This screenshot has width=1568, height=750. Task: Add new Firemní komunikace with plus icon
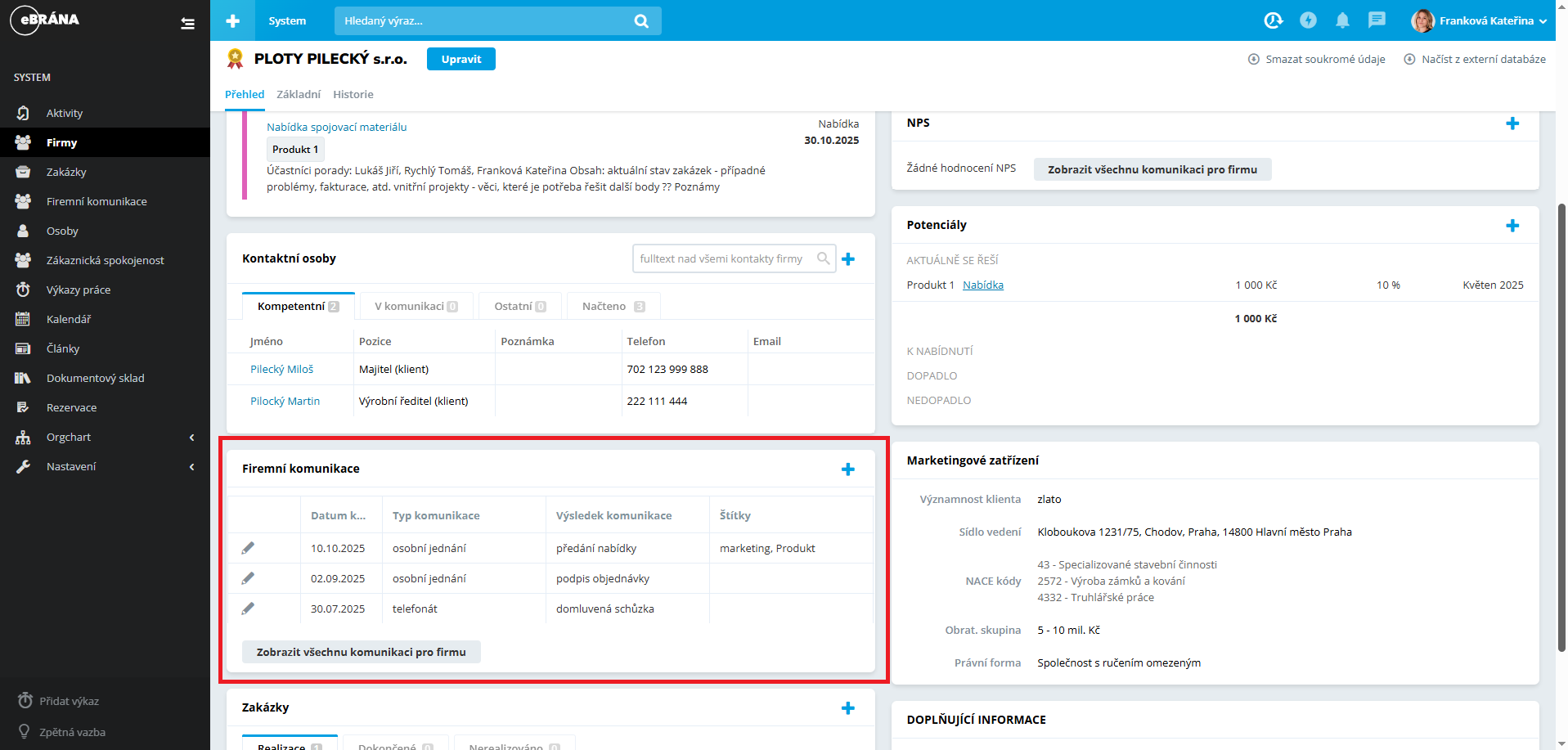point(848,469)
